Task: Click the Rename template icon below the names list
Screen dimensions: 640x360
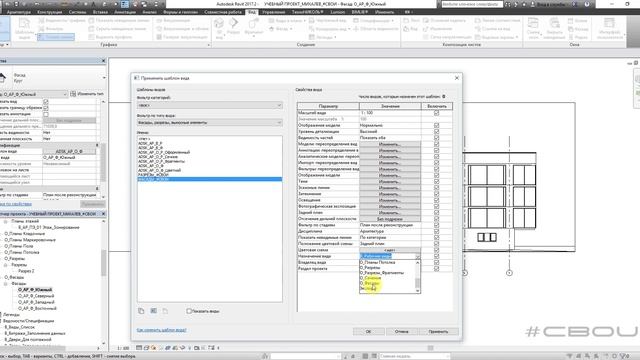Action: coord(153,311)
